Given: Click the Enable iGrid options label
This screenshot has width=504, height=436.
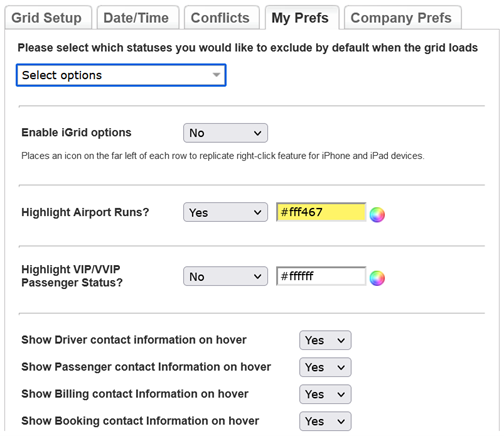Looking at the screenshot, I should point(76,133).
